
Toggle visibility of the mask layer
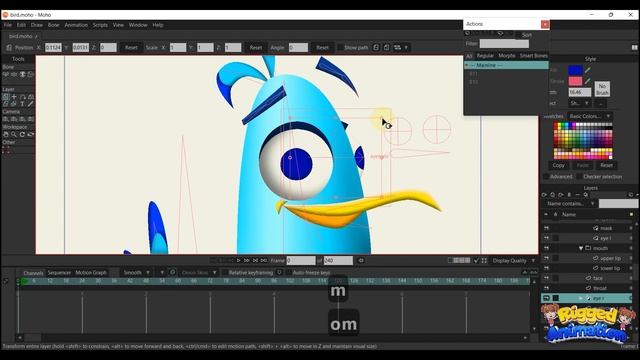point(546,228)
